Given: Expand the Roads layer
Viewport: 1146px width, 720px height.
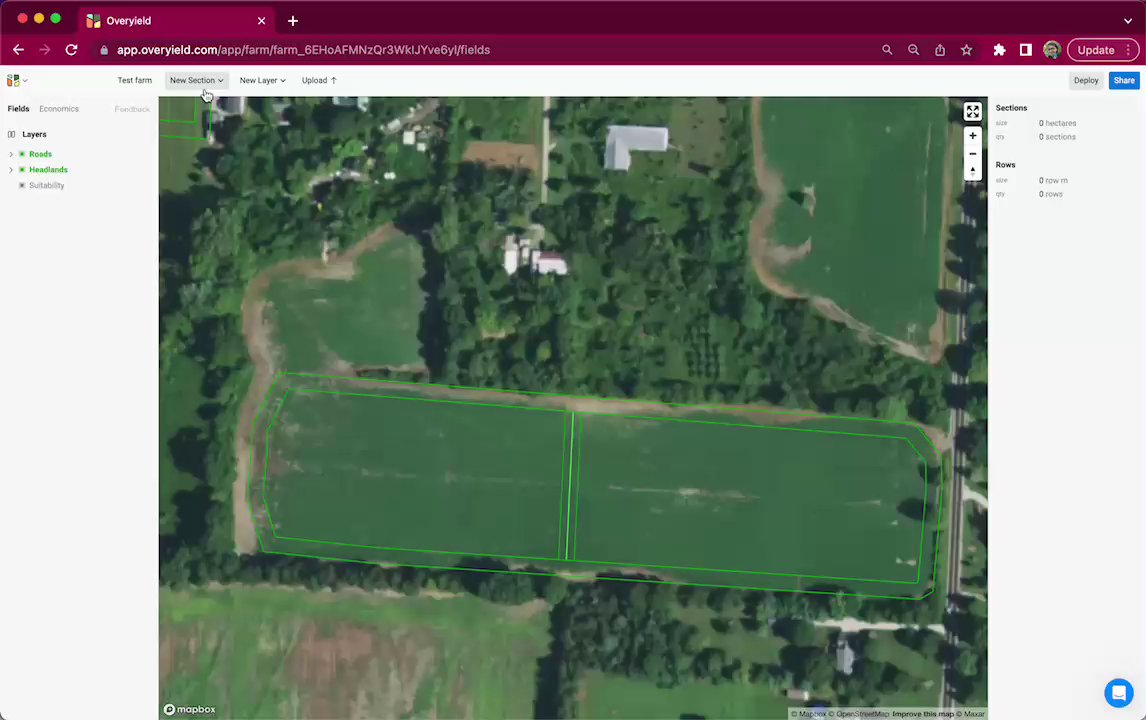Looking at the screenshot, I should pyautogui.click(x=11, y=154).
